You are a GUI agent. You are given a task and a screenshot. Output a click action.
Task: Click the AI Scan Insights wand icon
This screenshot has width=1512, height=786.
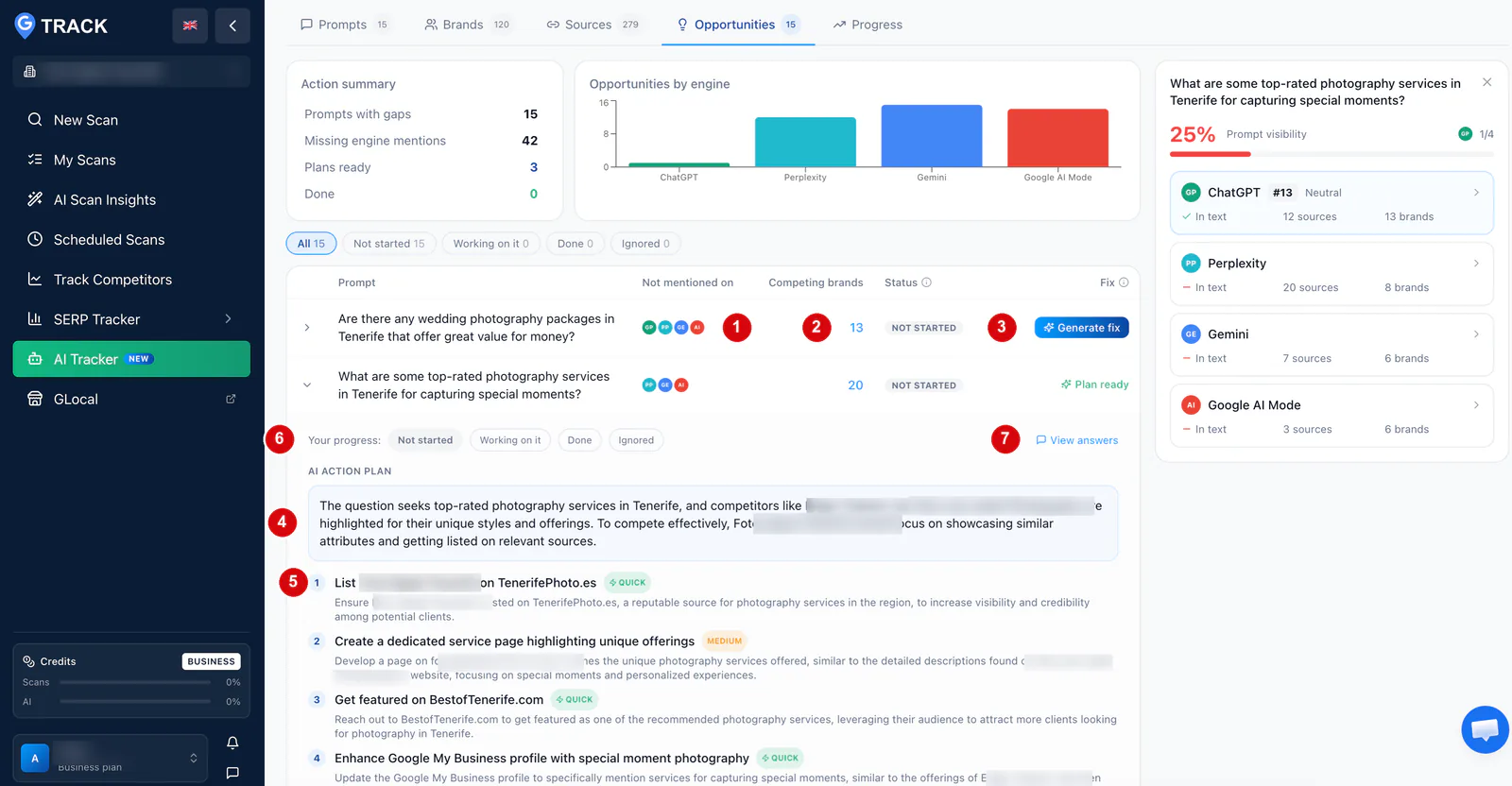(x=35, y=199)
